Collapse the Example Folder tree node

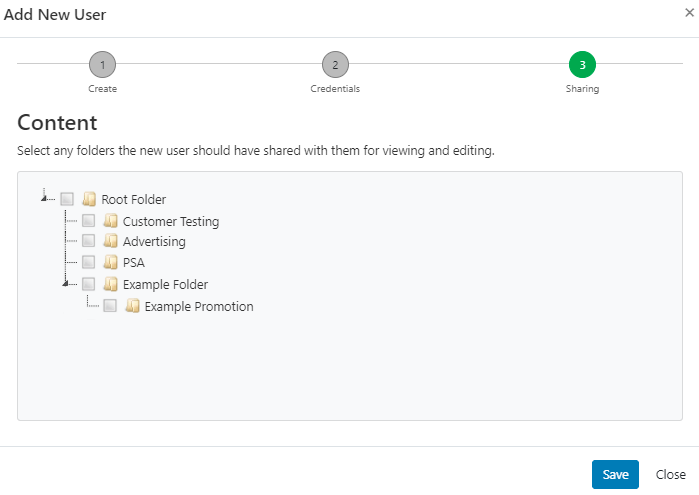point(66,283)
